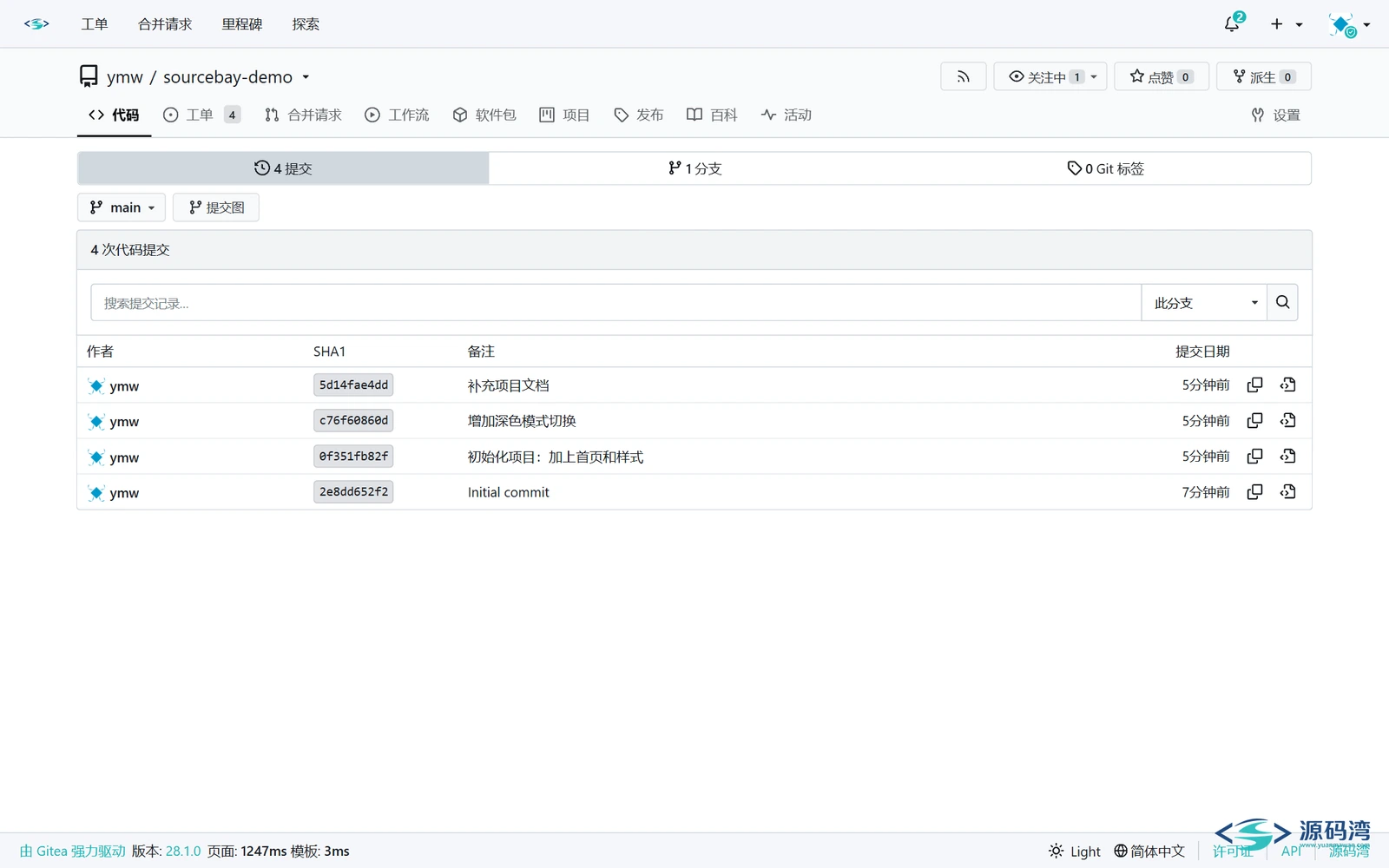Viewport: 1389px width, 868px height.
Task: Click ymw avatar in first commit row
Action: point(96,386)
